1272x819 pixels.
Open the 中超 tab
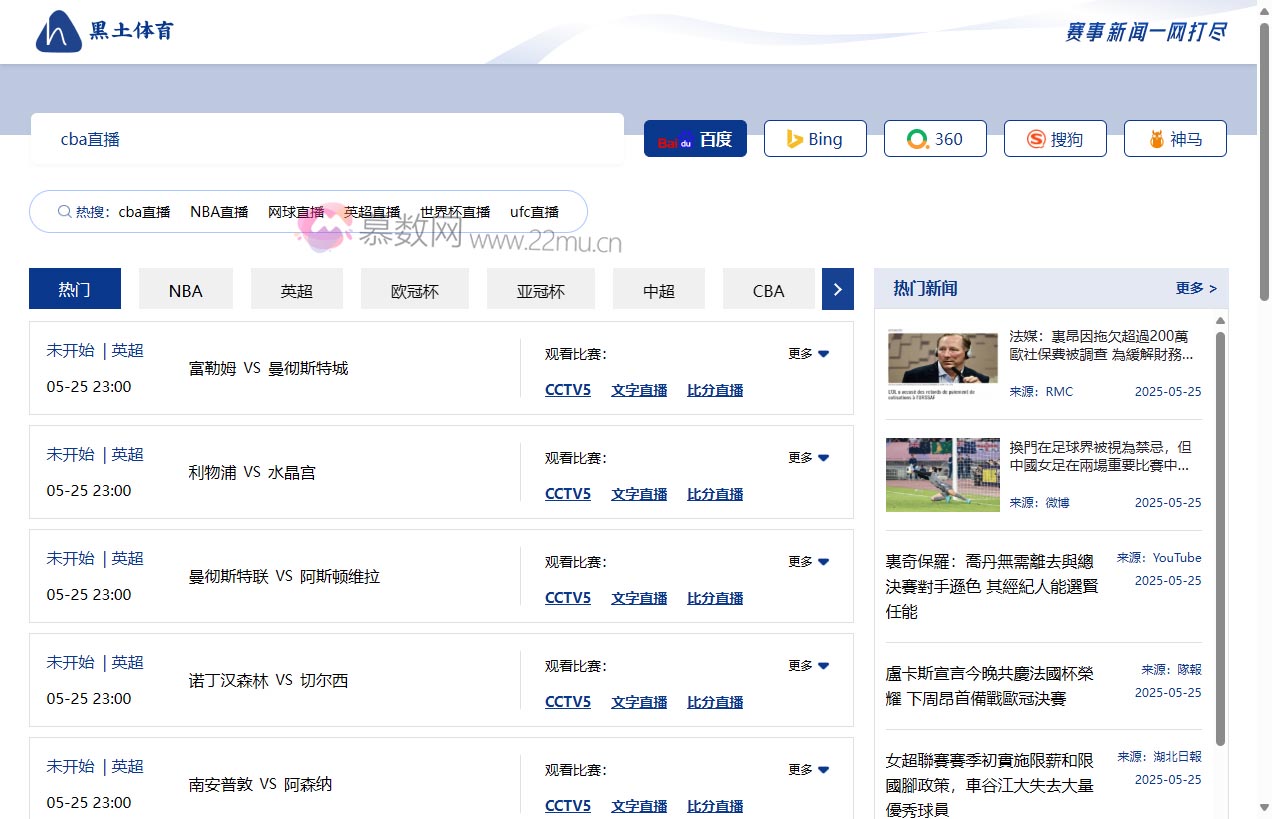tap(658, 290)
